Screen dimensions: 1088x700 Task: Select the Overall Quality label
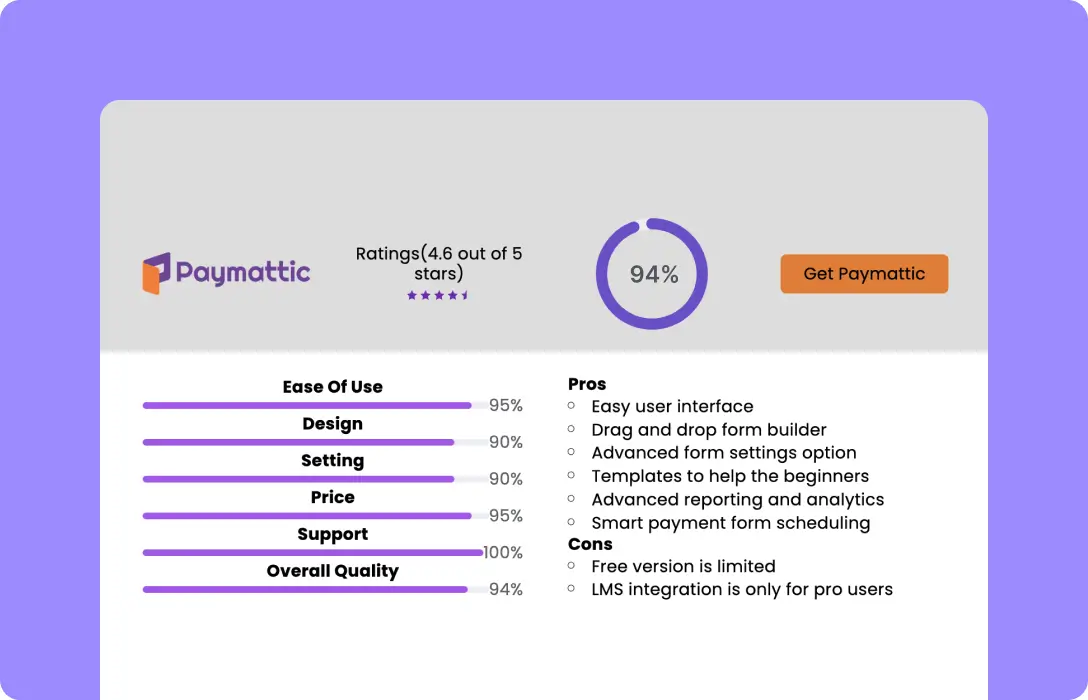332,571
